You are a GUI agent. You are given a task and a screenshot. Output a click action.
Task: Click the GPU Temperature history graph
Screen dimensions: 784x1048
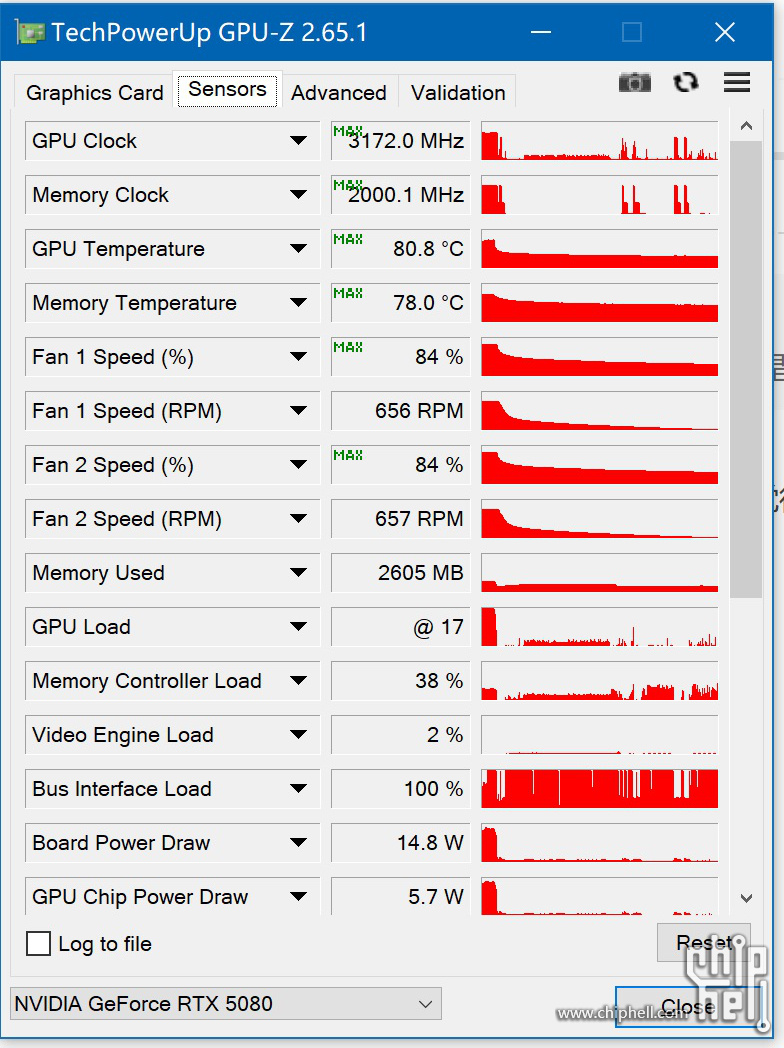coord(600,249)
